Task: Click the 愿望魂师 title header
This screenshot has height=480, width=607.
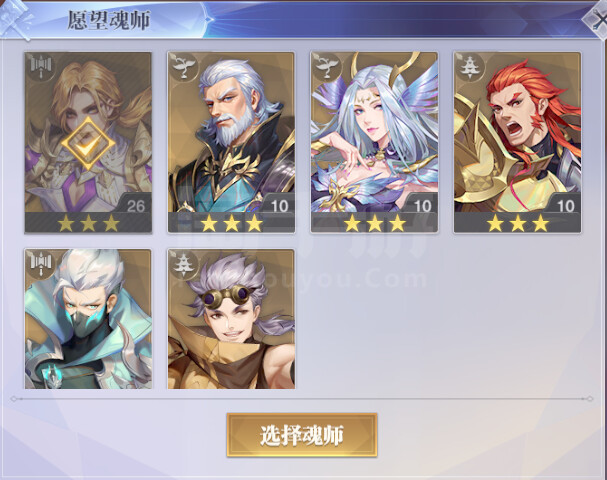Action: pos(108,20)
